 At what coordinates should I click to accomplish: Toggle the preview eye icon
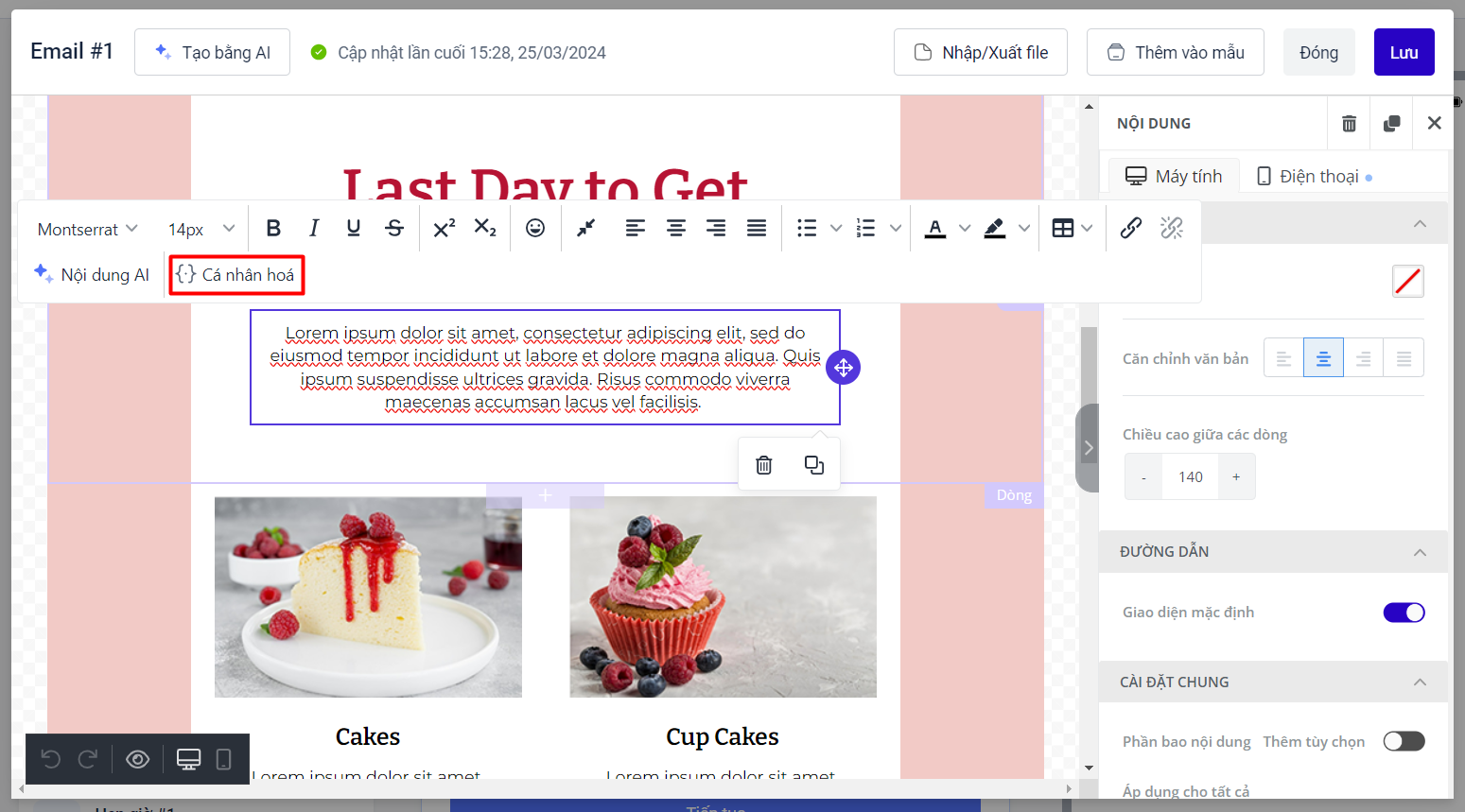coord(138,759)
